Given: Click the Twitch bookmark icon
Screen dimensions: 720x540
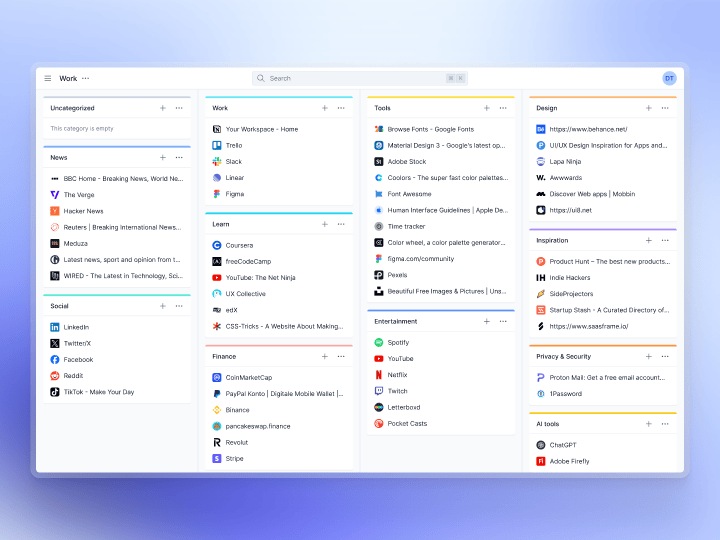Looking at the screenshot, I should [379, 391].
